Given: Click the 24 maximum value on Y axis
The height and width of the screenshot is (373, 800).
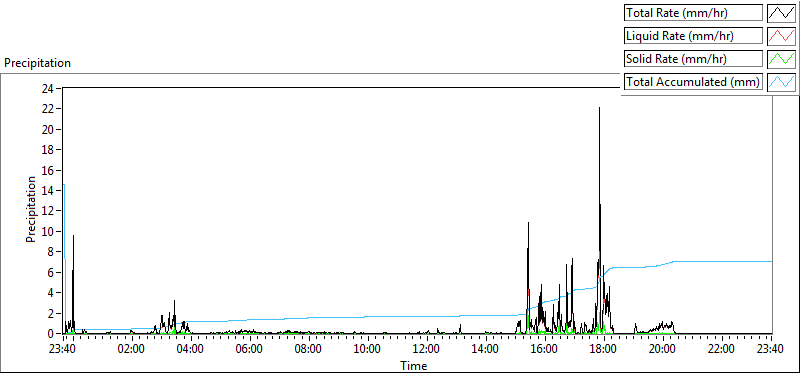Looking at the screenshot, I should (49, 88).
